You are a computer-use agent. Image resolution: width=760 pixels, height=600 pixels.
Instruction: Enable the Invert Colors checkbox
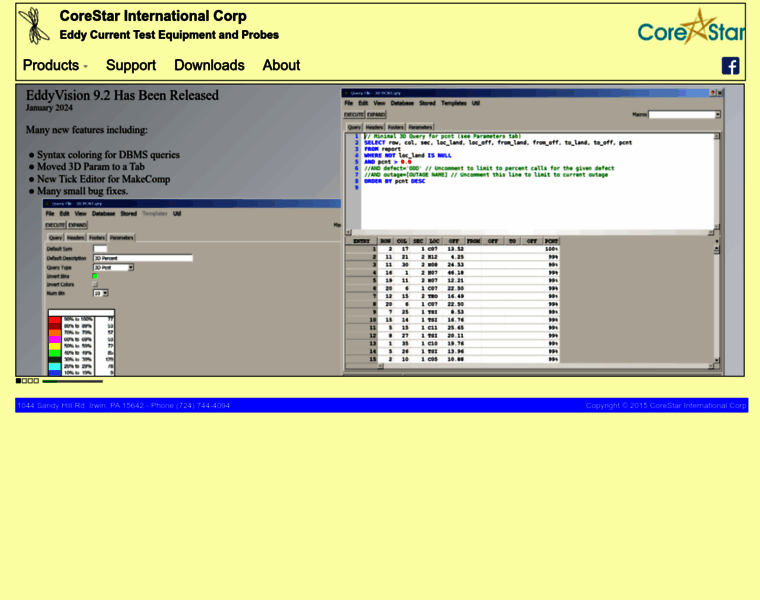tap(96, 285)
